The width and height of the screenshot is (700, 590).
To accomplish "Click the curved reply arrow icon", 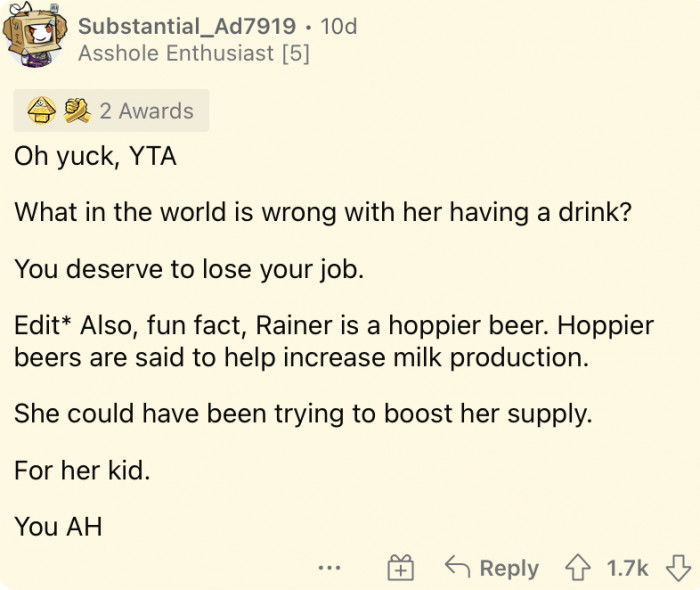I will coord(458,568).
